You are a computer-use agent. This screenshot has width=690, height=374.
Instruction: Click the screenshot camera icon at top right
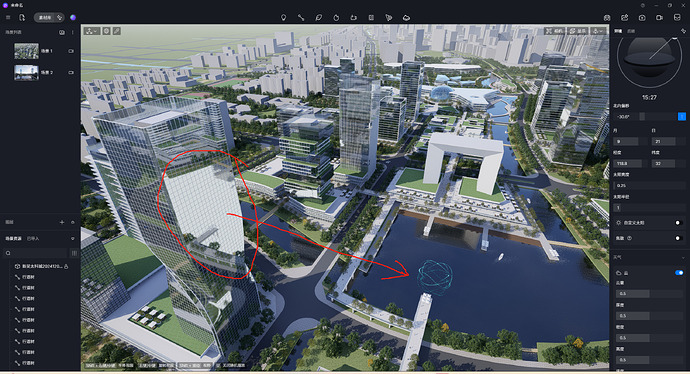[642, 18]
